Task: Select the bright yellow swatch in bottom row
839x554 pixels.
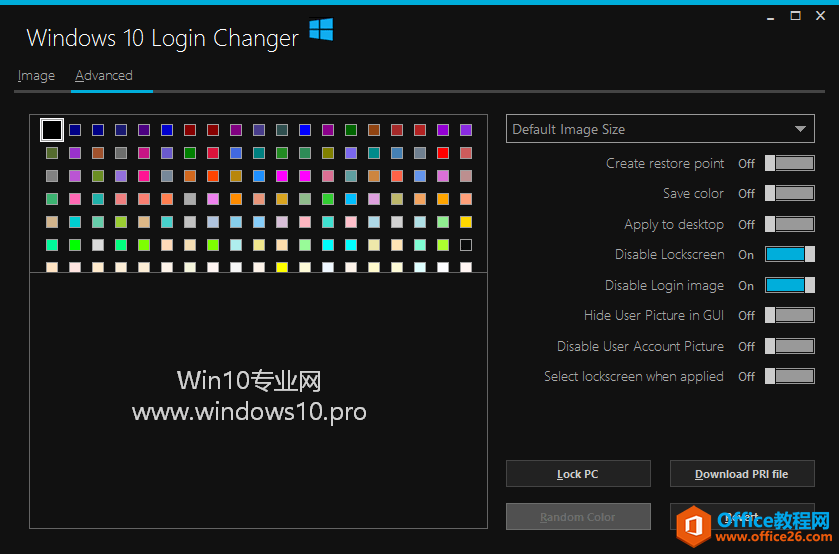Action: pyautogui.click(x=282, y=267)
